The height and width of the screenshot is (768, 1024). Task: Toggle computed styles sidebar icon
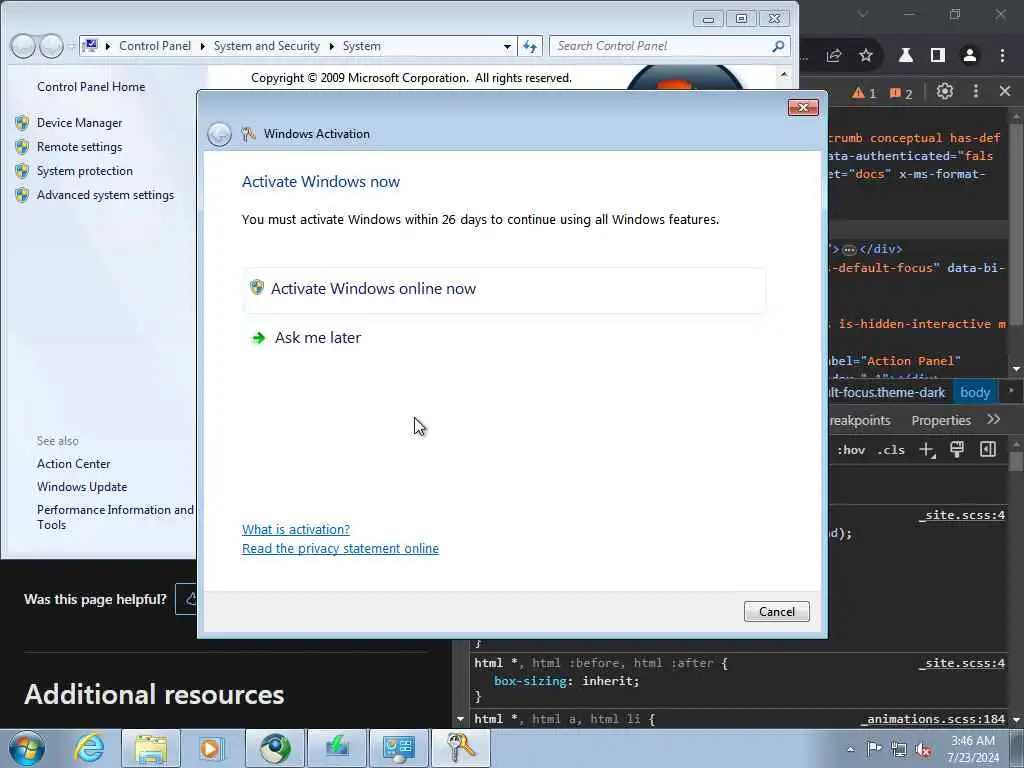(x=988, y=449)
